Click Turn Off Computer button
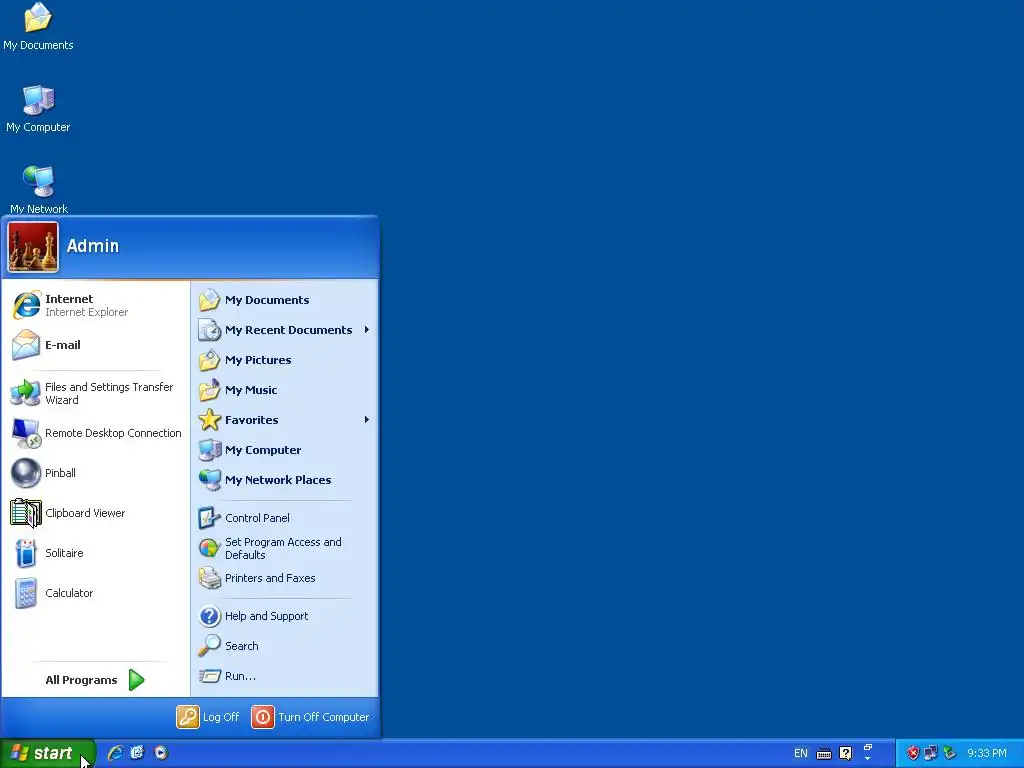The image size is (1024, 768). tap(311, 717)
